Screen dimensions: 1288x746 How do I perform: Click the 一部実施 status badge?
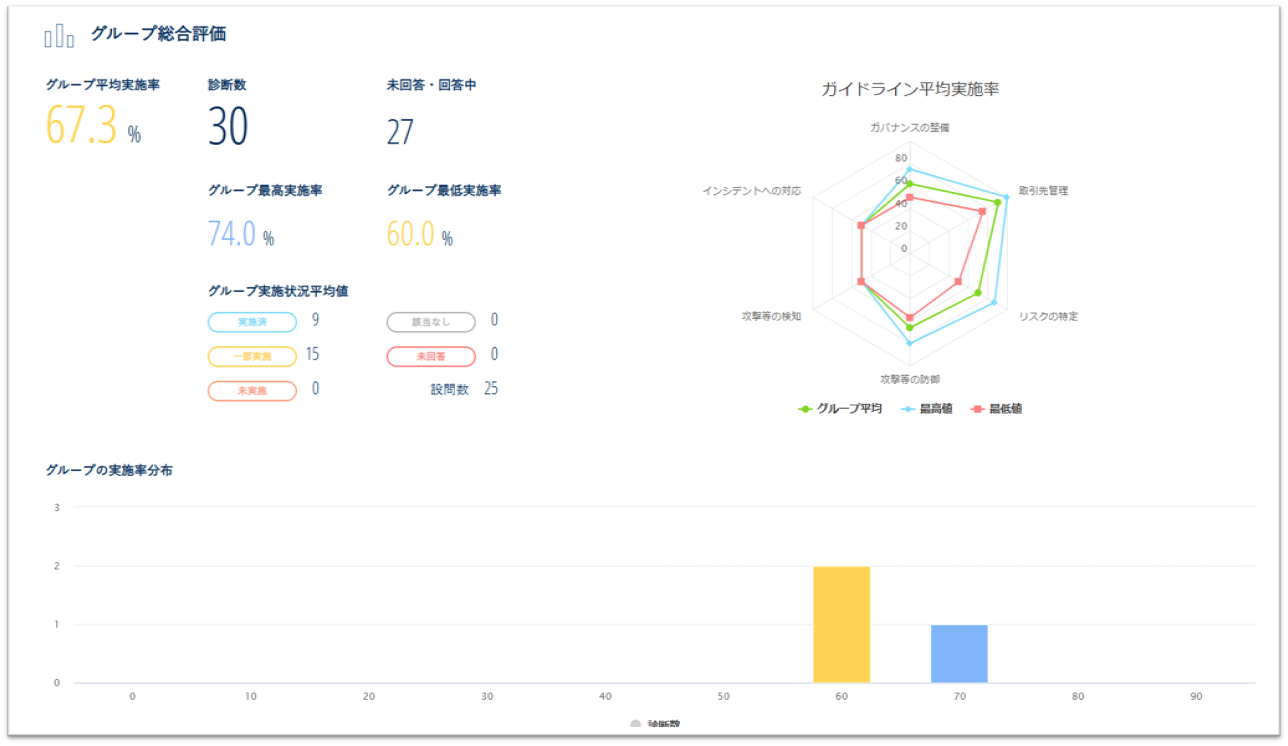(252, 356)
